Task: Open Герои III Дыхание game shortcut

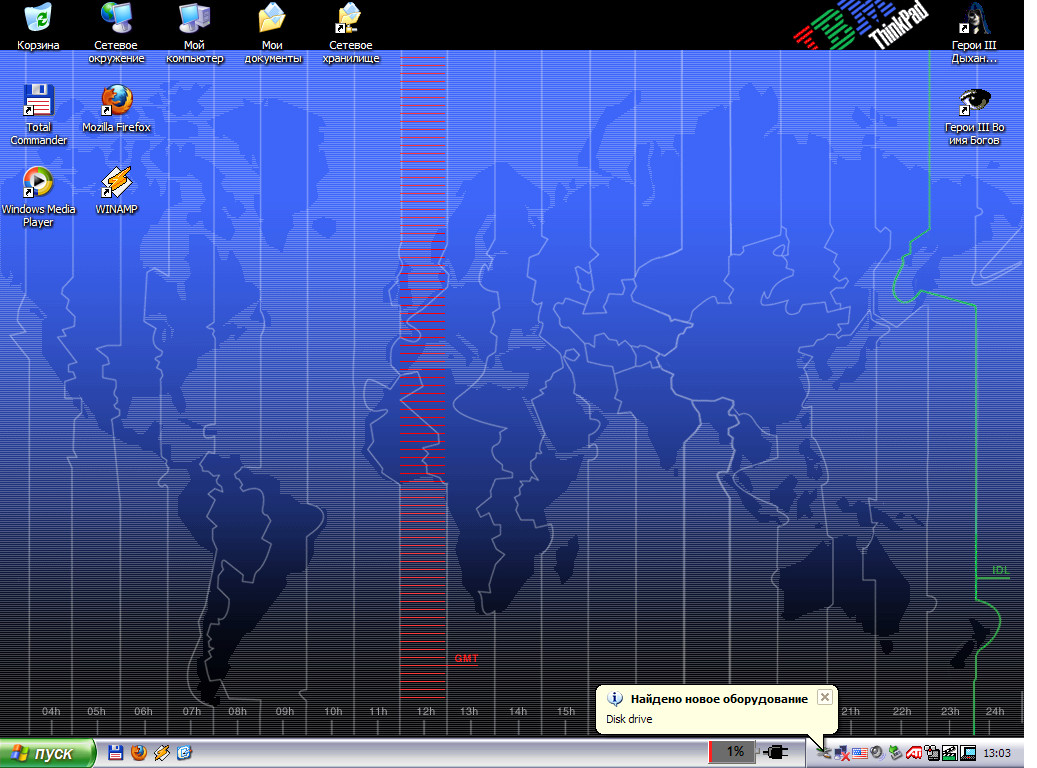Action: pos(974,19)
